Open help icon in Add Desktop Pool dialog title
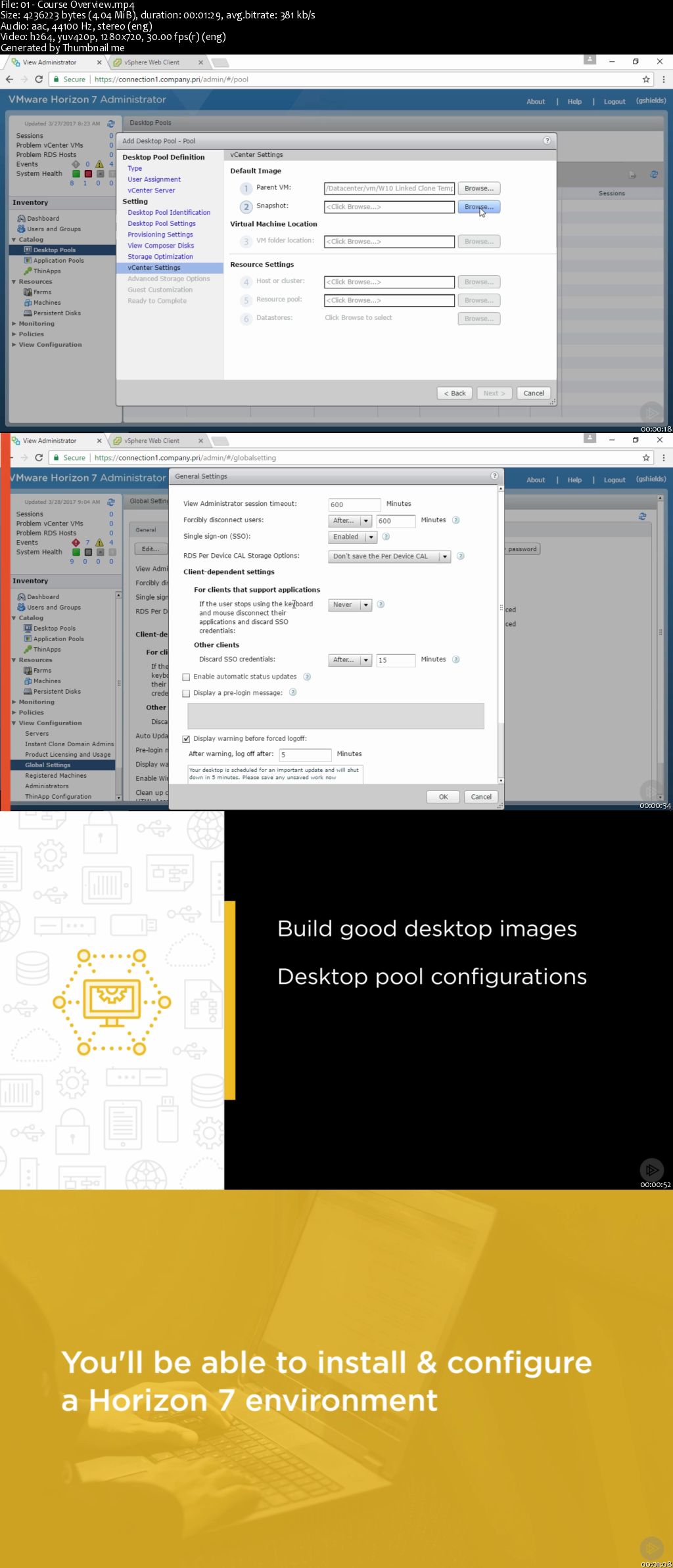The height and width of the screenshot is (1568, 673). click(547, 141)
